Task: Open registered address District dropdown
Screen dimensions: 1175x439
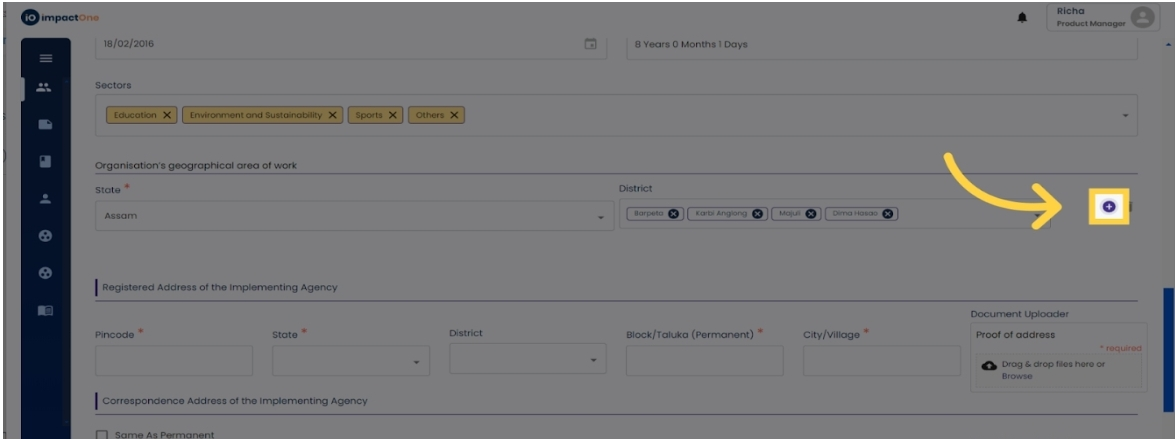Action: tap(594, 361)
